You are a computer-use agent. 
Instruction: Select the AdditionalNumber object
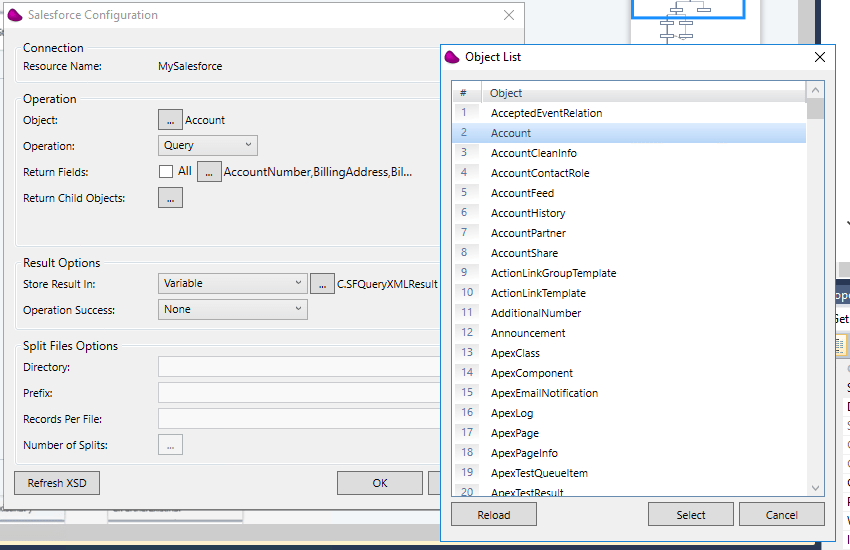[x=629, y=313]
